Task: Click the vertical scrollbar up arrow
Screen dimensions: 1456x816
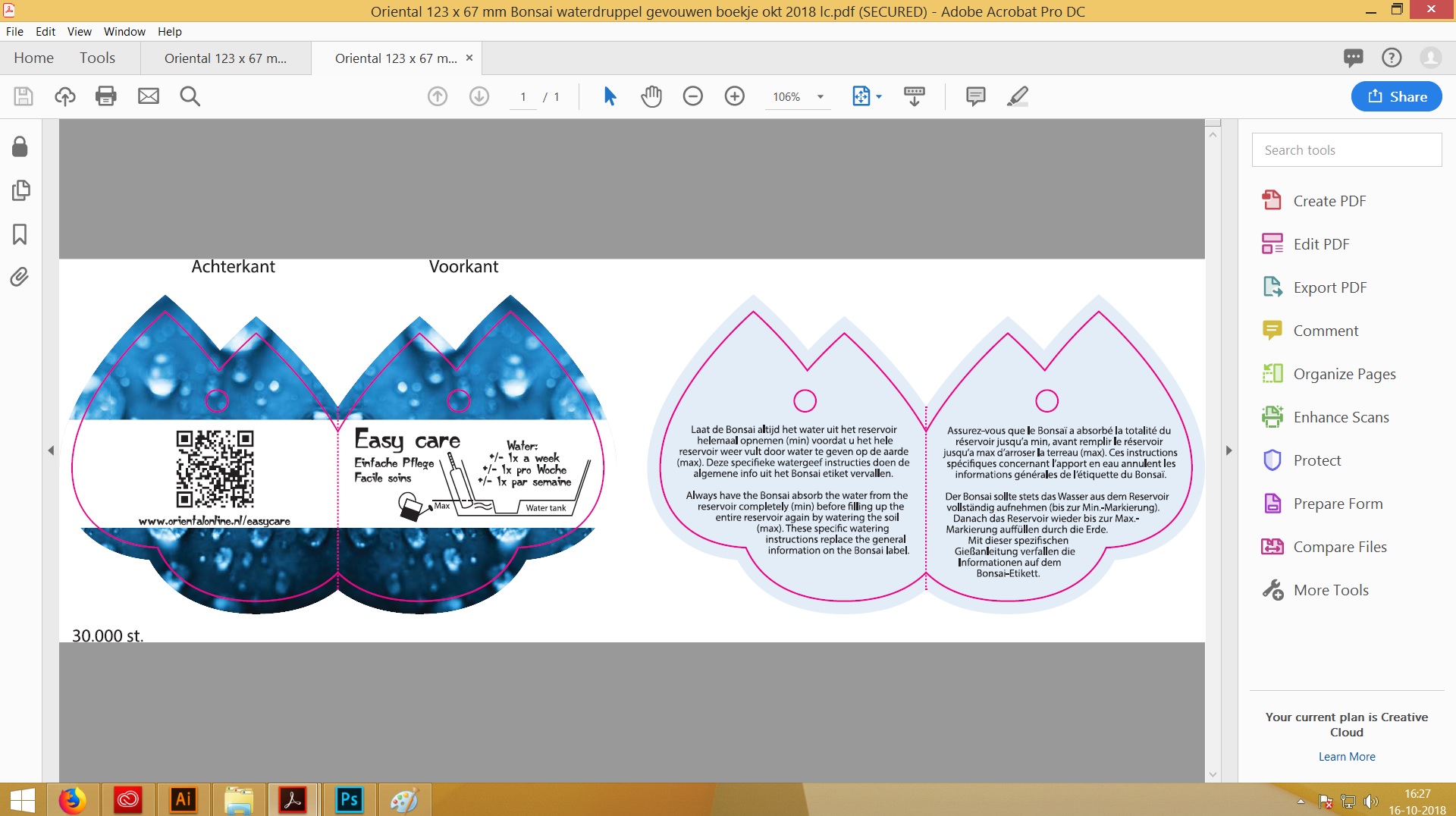Action: (x=1213, y=134)
